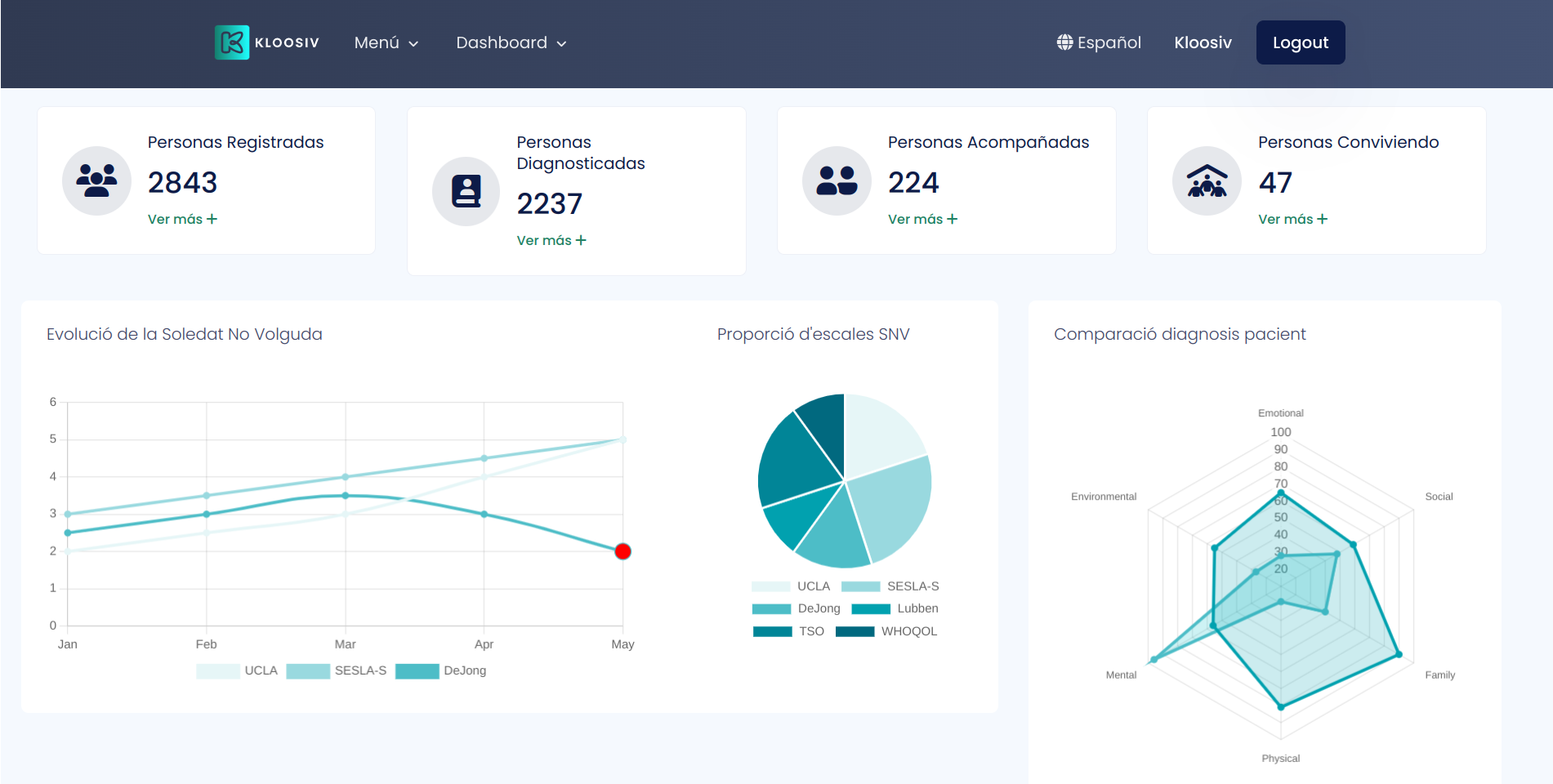Toggle SESLA-S slice in pie legend
The height and width of the screenshot is (784, 1553).
pyautogui.click(x=890, y=586)
